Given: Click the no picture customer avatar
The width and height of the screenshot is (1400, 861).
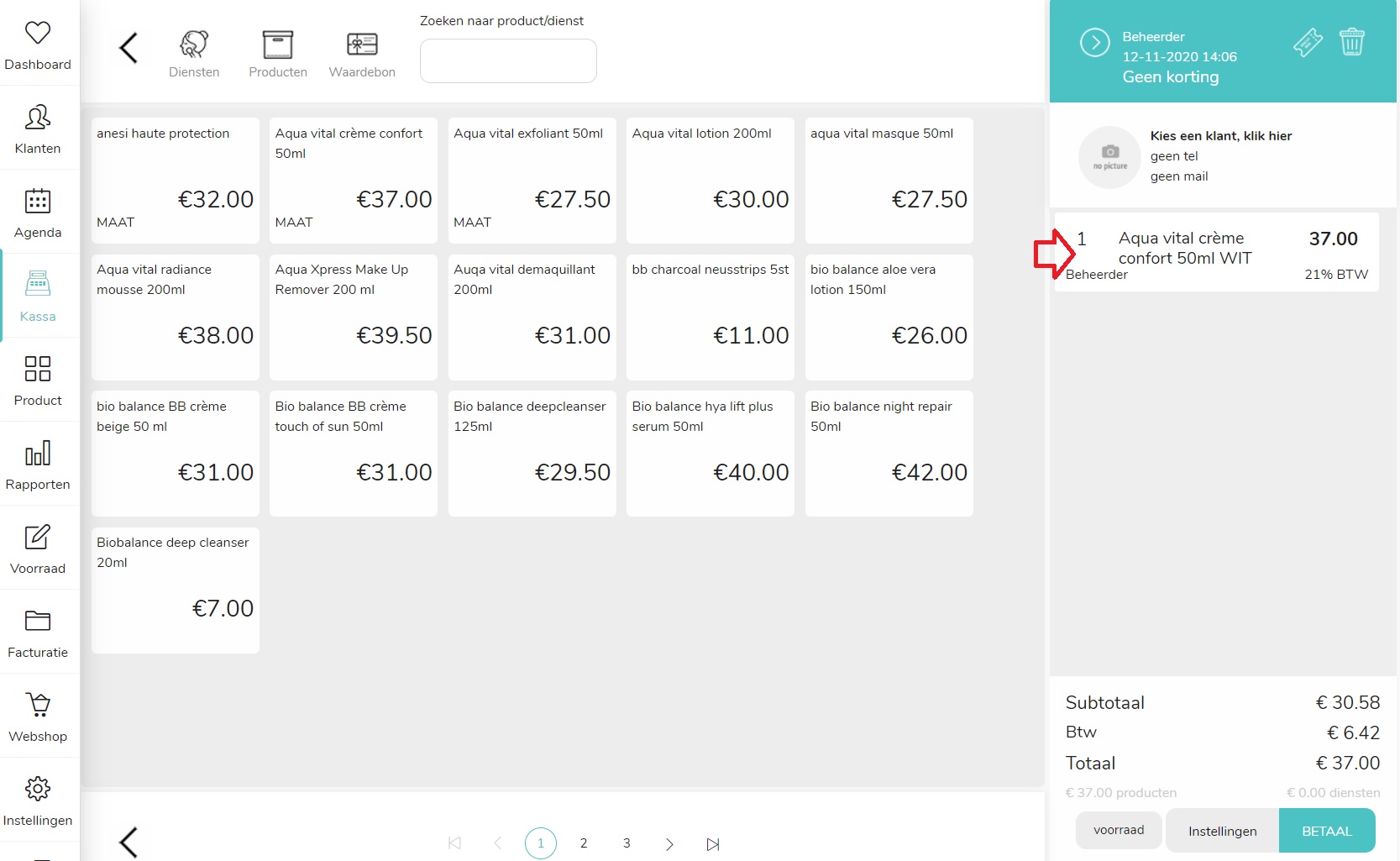Looking at the screenshot, I should (1110, 157).
